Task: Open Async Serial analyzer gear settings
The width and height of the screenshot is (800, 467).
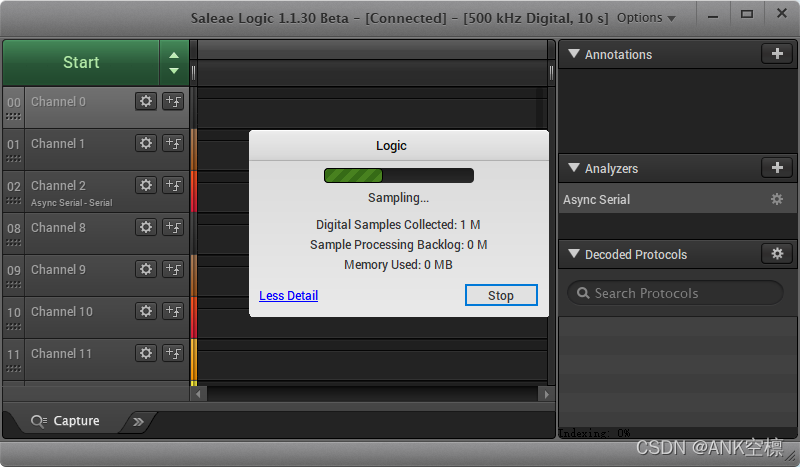Action: click(x=777, y=199)
